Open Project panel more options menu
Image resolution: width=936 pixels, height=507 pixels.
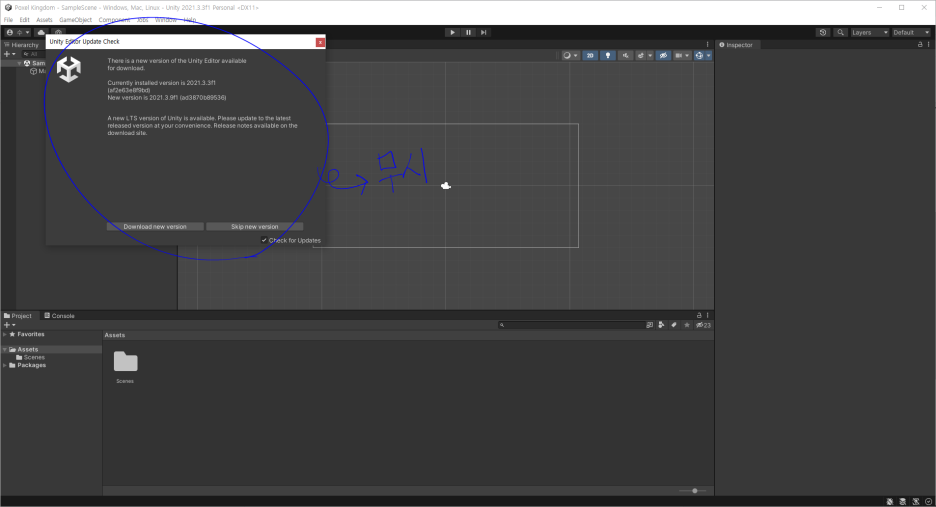pyautogui.click(x=707, y=315)
